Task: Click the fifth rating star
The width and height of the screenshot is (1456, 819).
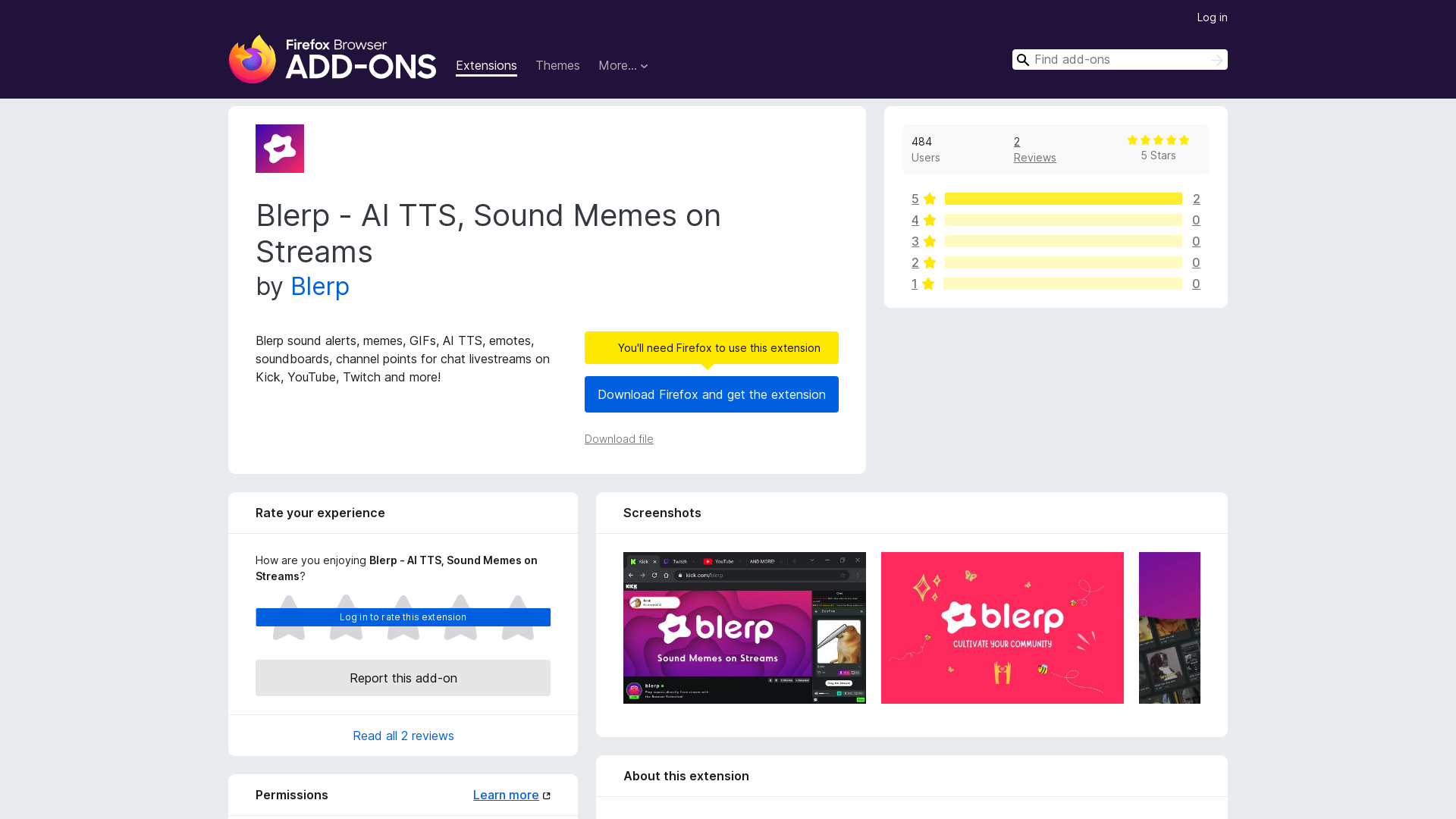Action: click(x=518, y=617)
